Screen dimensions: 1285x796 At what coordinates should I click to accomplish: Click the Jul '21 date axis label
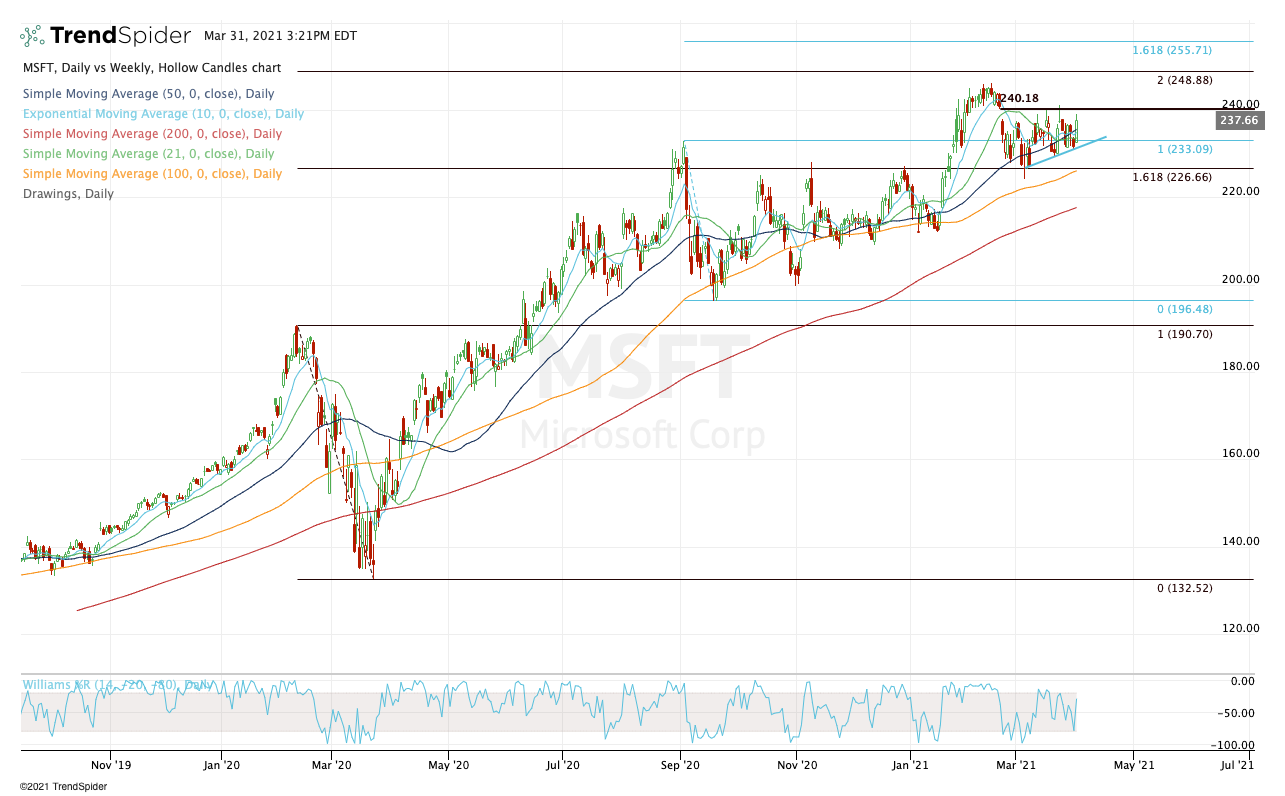[x=1238, y=765]
